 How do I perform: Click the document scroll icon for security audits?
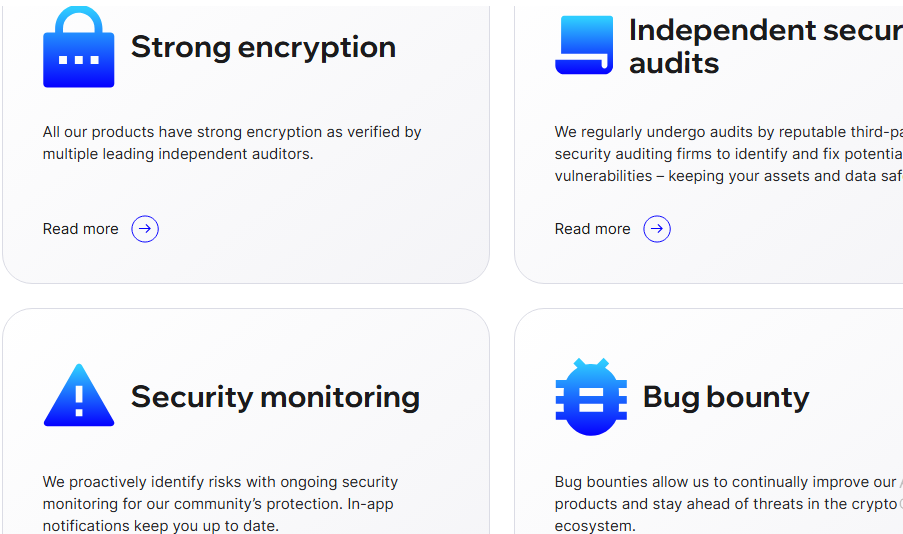tap(584, 45)
